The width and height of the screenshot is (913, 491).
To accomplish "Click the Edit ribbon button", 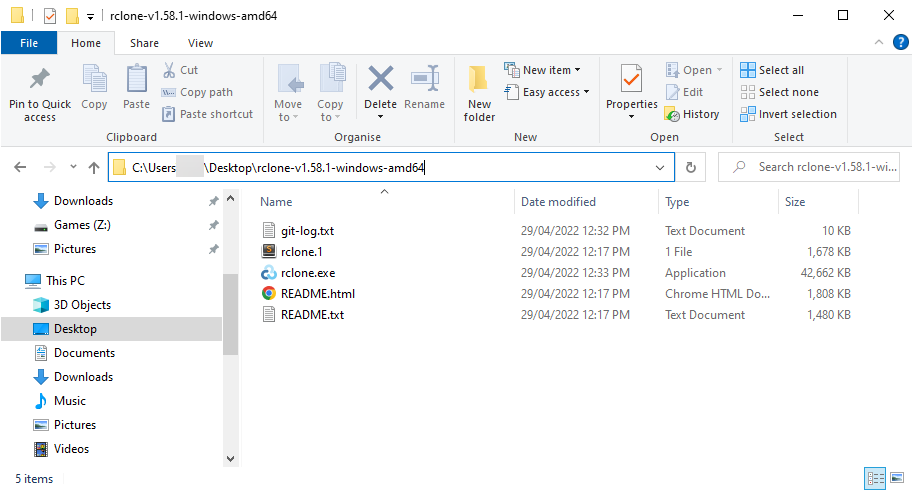I will coord(684,92).
